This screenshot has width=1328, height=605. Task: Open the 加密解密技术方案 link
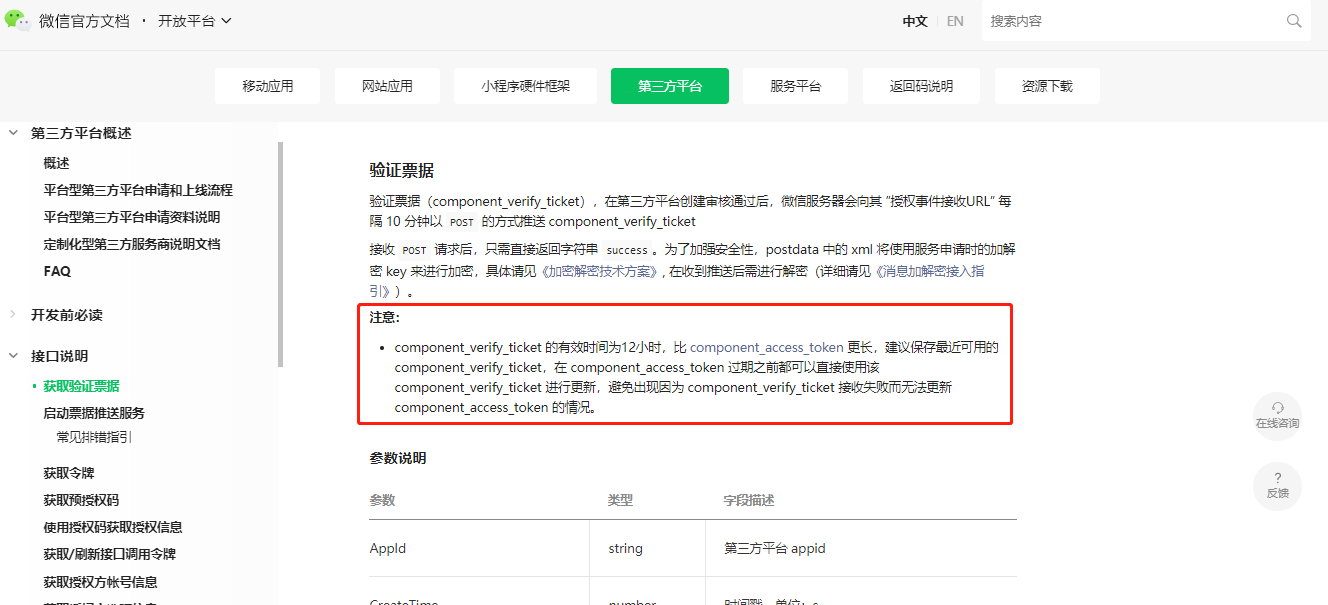tap(599, 271)
